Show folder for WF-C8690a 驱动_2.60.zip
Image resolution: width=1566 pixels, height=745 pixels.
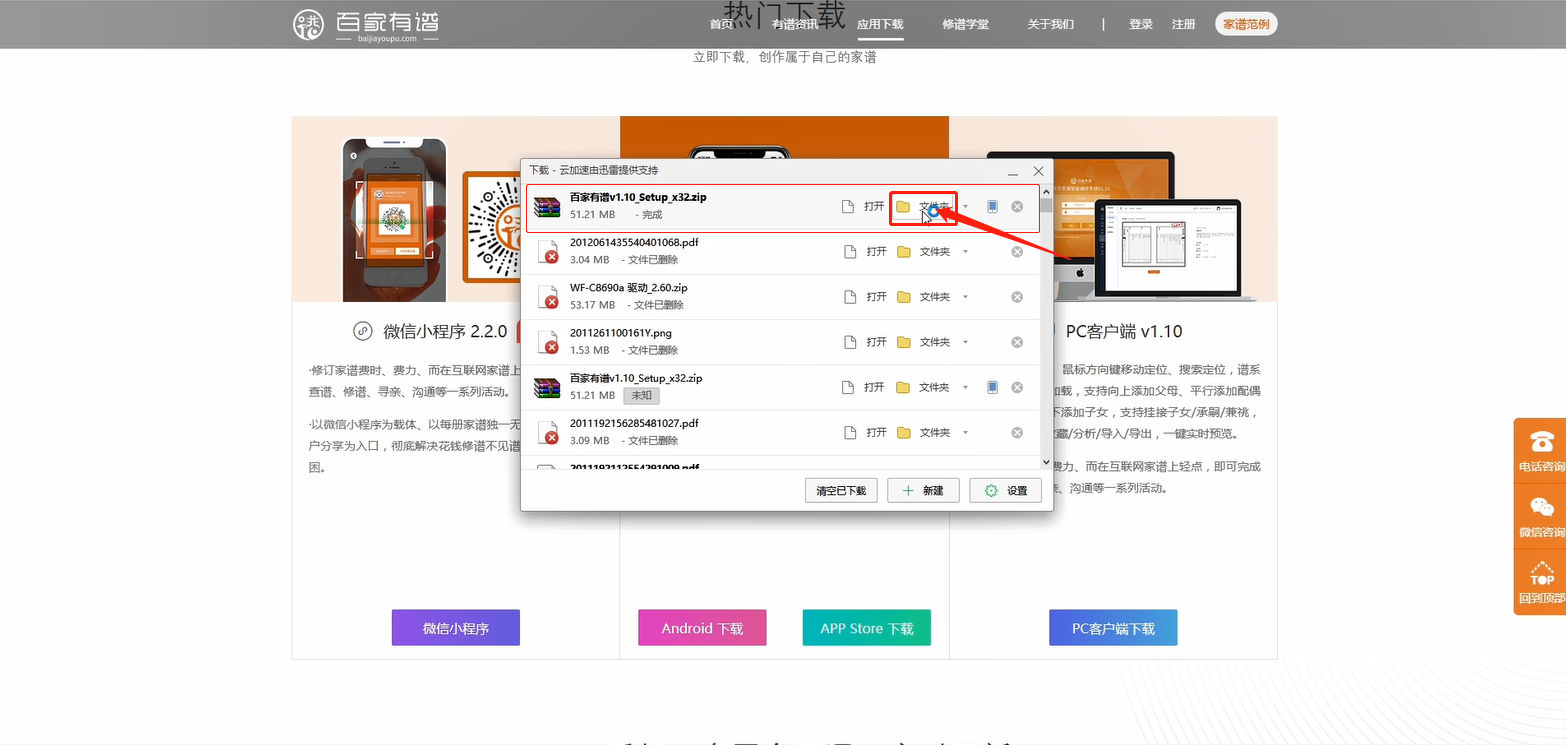923,297
